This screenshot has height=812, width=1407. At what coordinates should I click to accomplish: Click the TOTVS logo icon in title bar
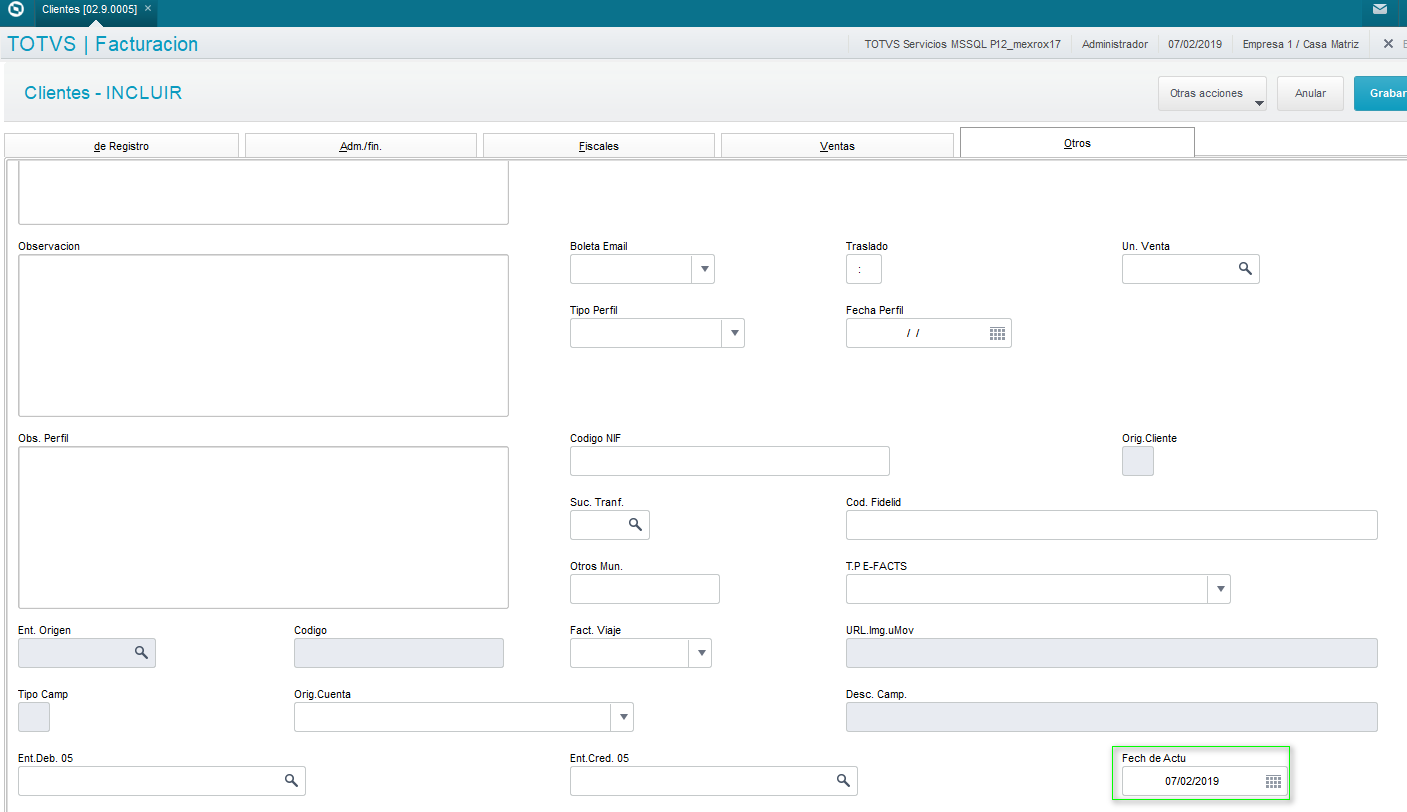(x=15, y=10)
